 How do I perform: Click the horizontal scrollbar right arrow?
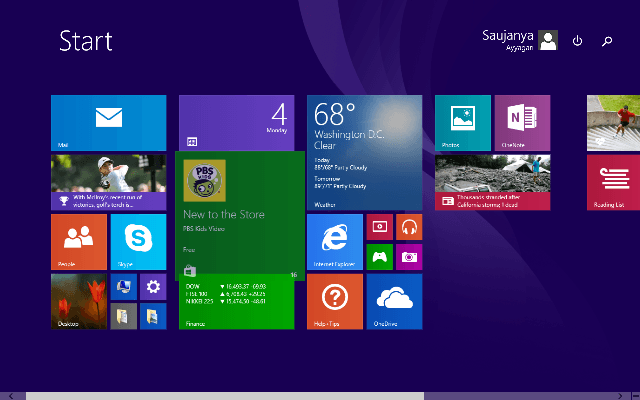point(620,396)
